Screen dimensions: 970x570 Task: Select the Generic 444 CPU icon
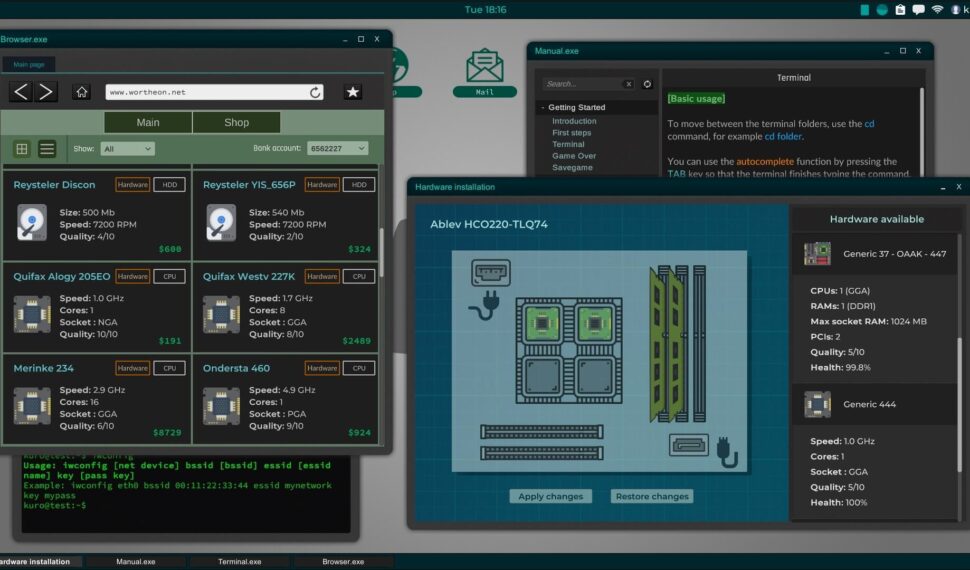[x=818, y=405]
